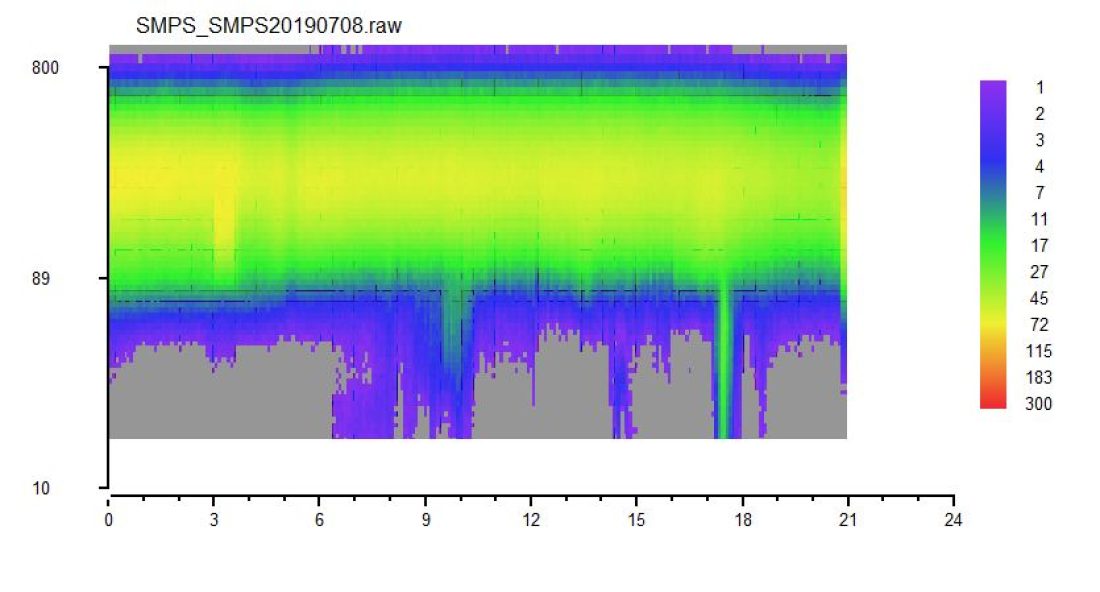Viewport: 1100px width, 592px height.
Task: Select the x-axis tick label 6
Action: click(x=319, y=520)
